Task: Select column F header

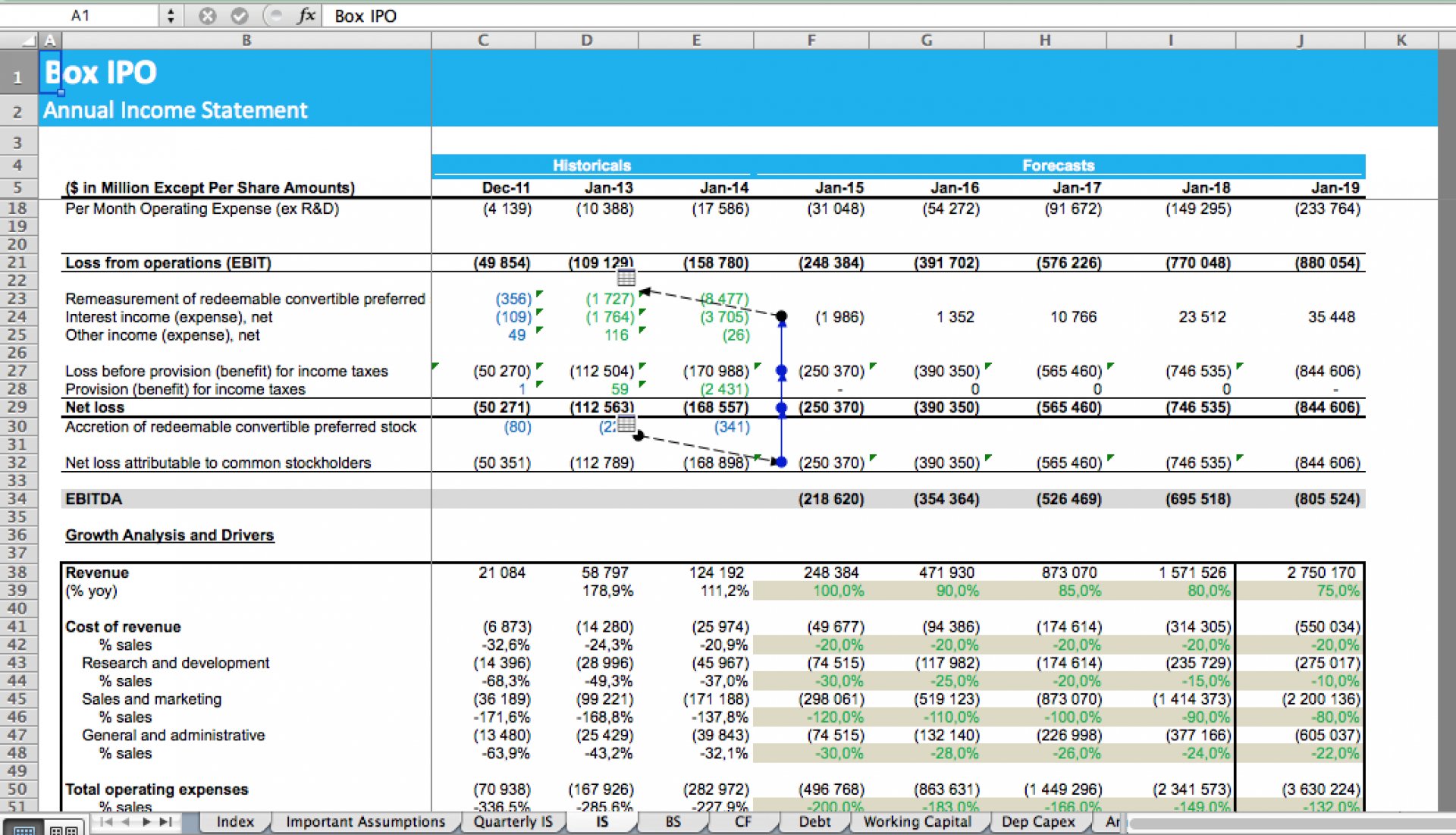Action: click(x=811, y=40)
